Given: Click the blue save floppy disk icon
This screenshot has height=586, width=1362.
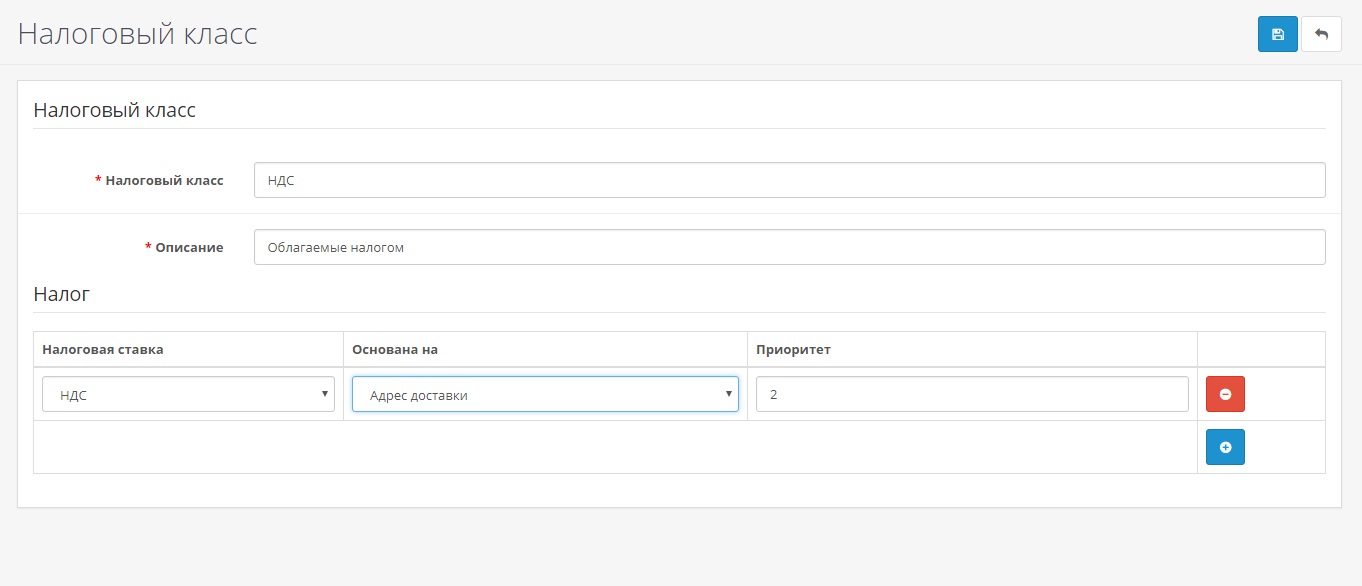Looking at the screenshot, I should click(x=1277, y=34).
